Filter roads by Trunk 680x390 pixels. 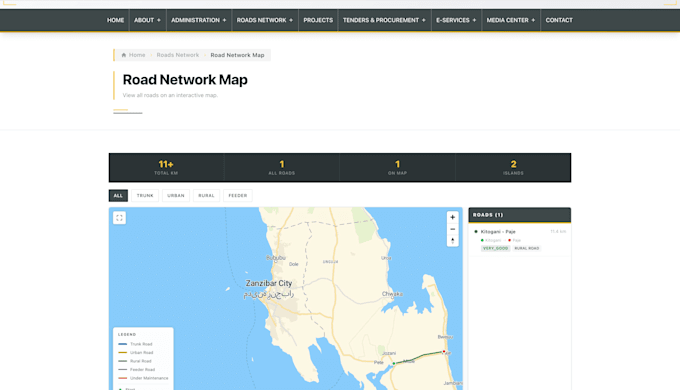145,196
